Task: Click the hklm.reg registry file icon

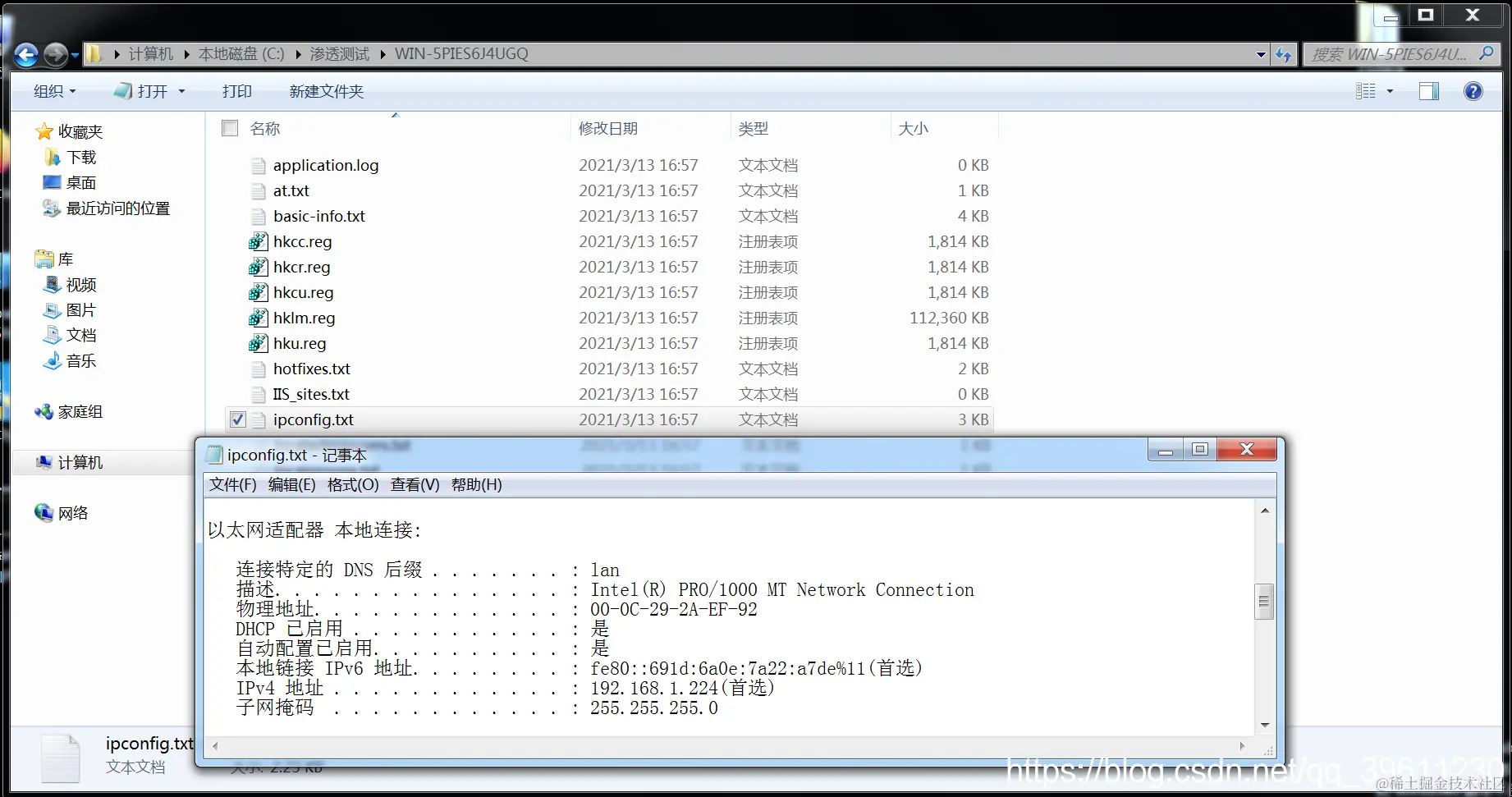Action: pyautogui.click(x=258, y=318)
